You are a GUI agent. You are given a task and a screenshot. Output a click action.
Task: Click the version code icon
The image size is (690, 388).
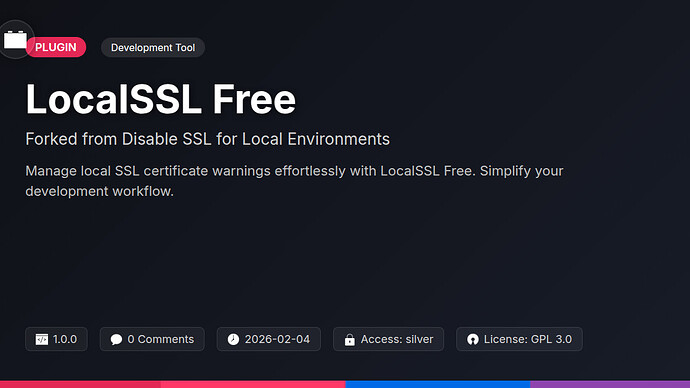point(42,339)
